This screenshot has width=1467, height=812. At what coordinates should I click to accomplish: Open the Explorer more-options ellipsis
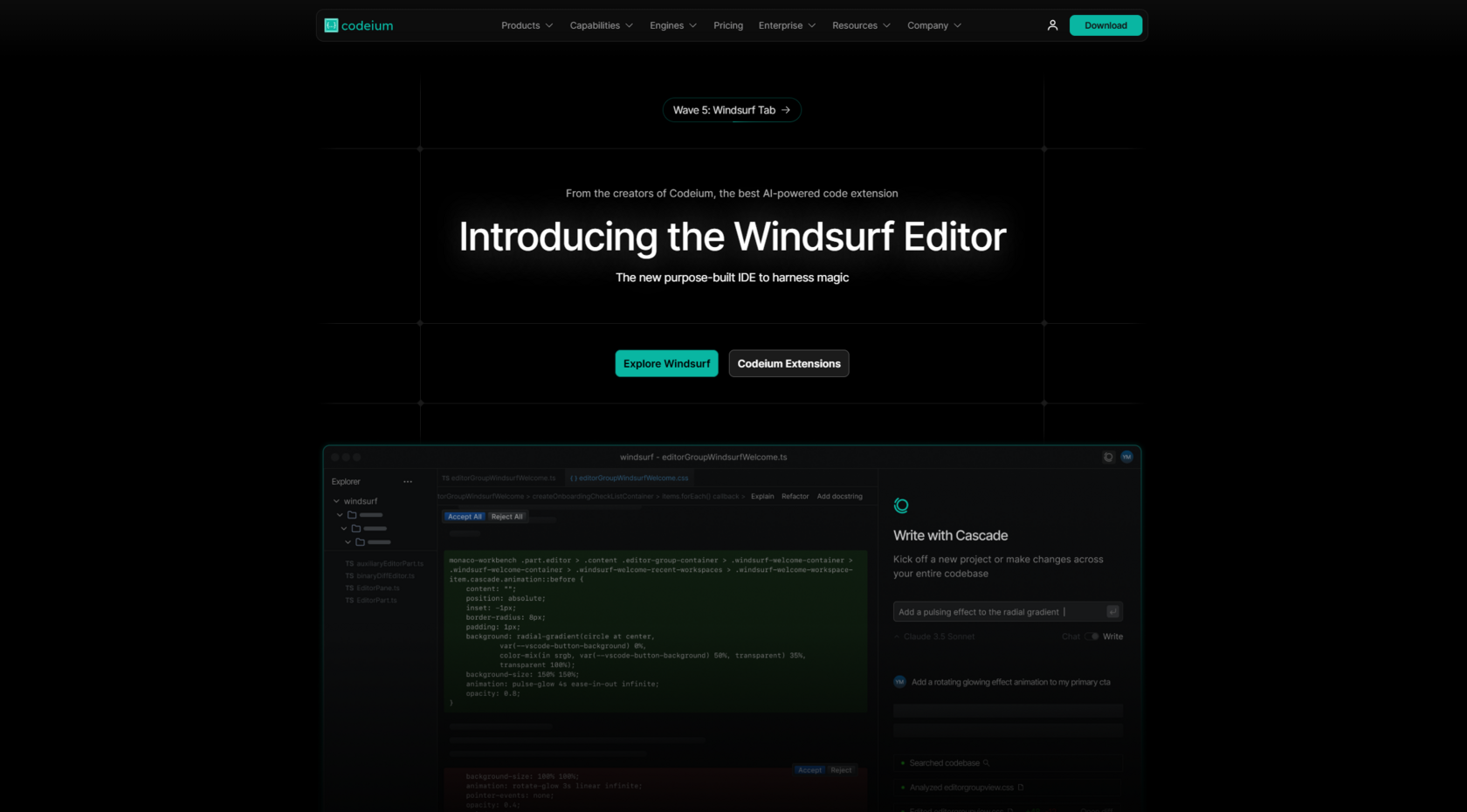(x=408, y=482)
